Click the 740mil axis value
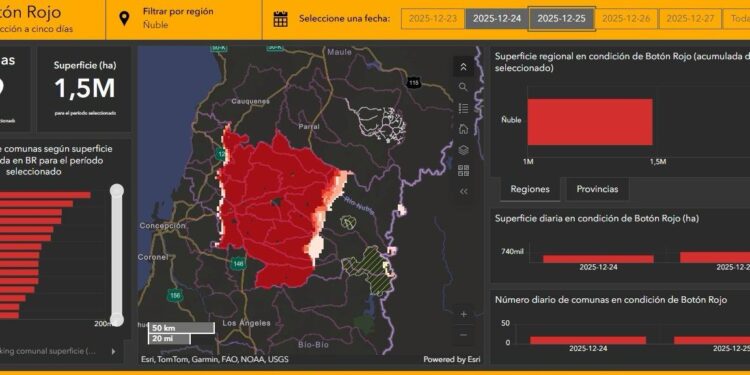Viewport: 750px width, 375px height. click(512, 252)
